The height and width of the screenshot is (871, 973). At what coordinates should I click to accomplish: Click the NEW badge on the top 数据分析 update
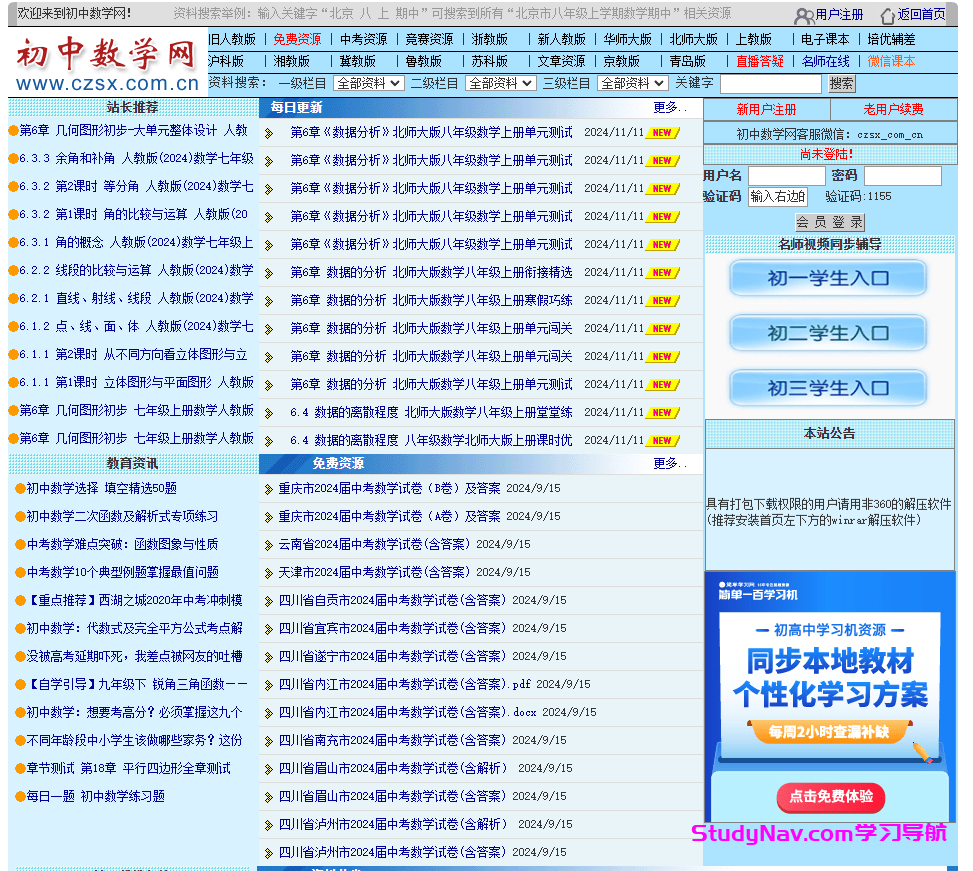(664, 132)
